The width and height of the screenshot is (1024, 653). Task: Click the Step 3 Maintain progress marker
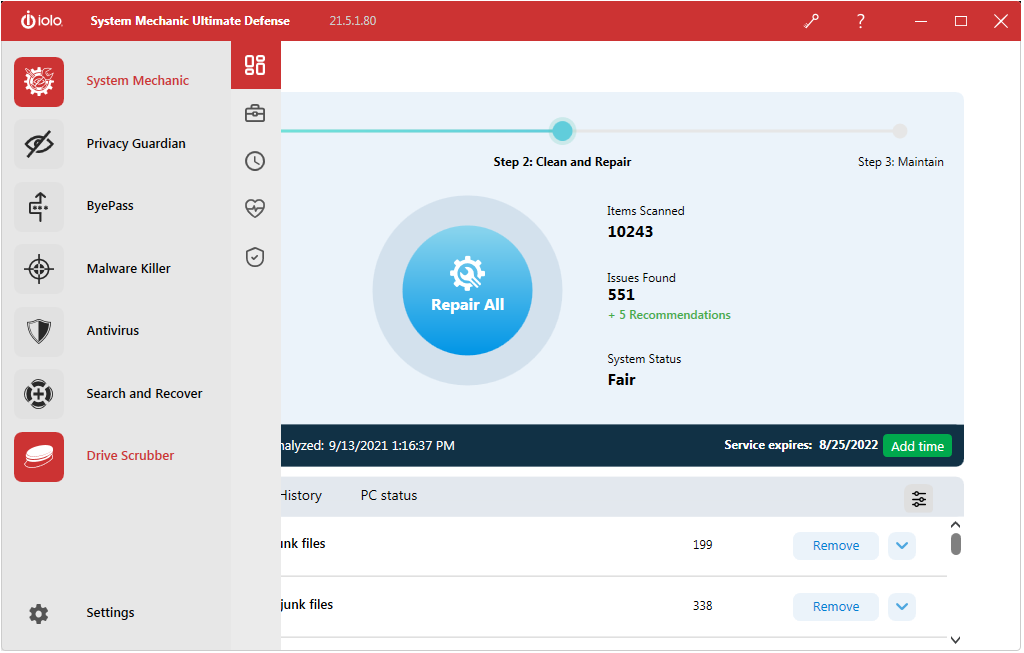(899, 131)
